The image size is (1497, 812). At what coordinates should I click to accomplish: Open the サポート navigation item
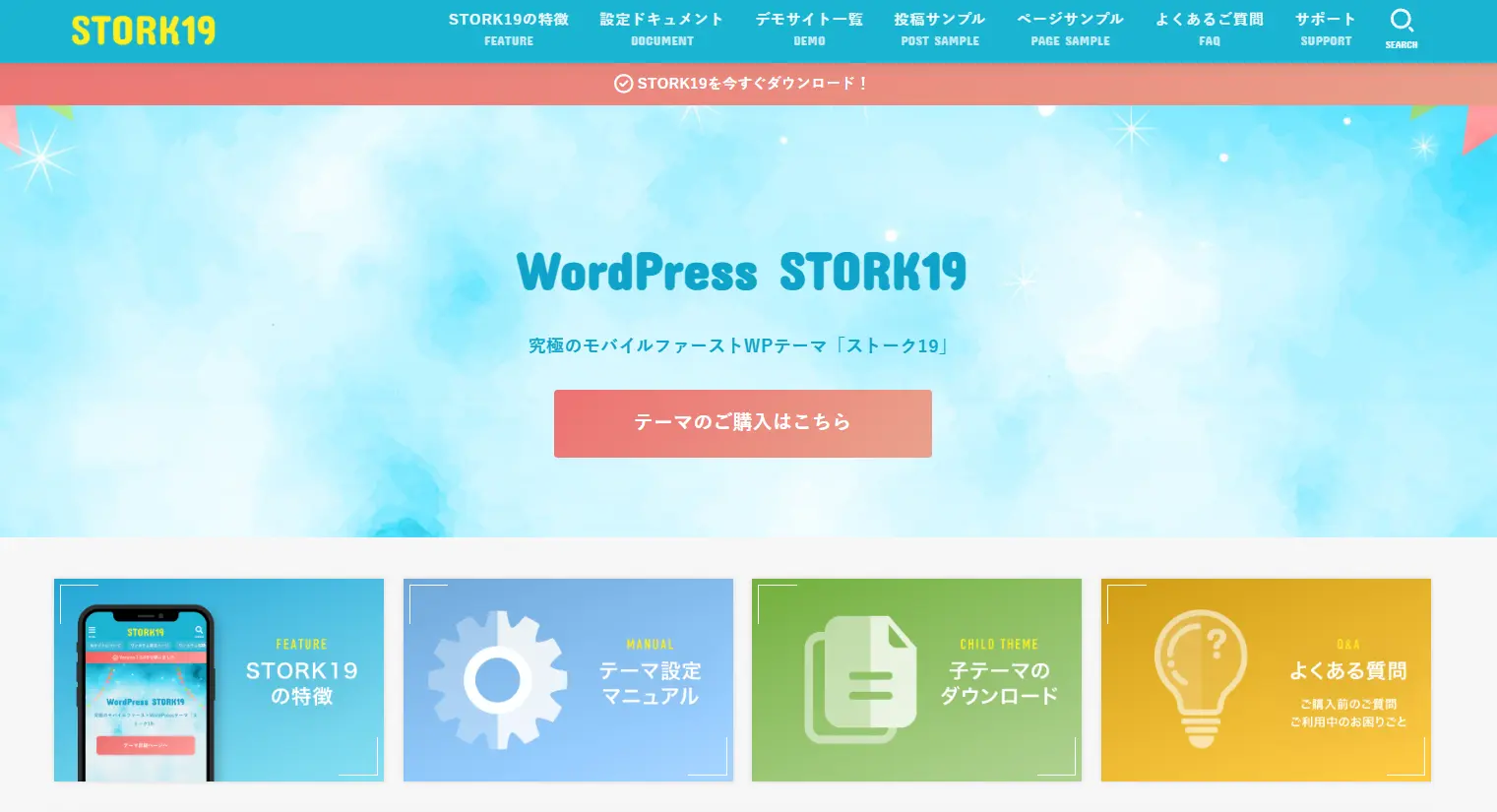click(1326, 18)
